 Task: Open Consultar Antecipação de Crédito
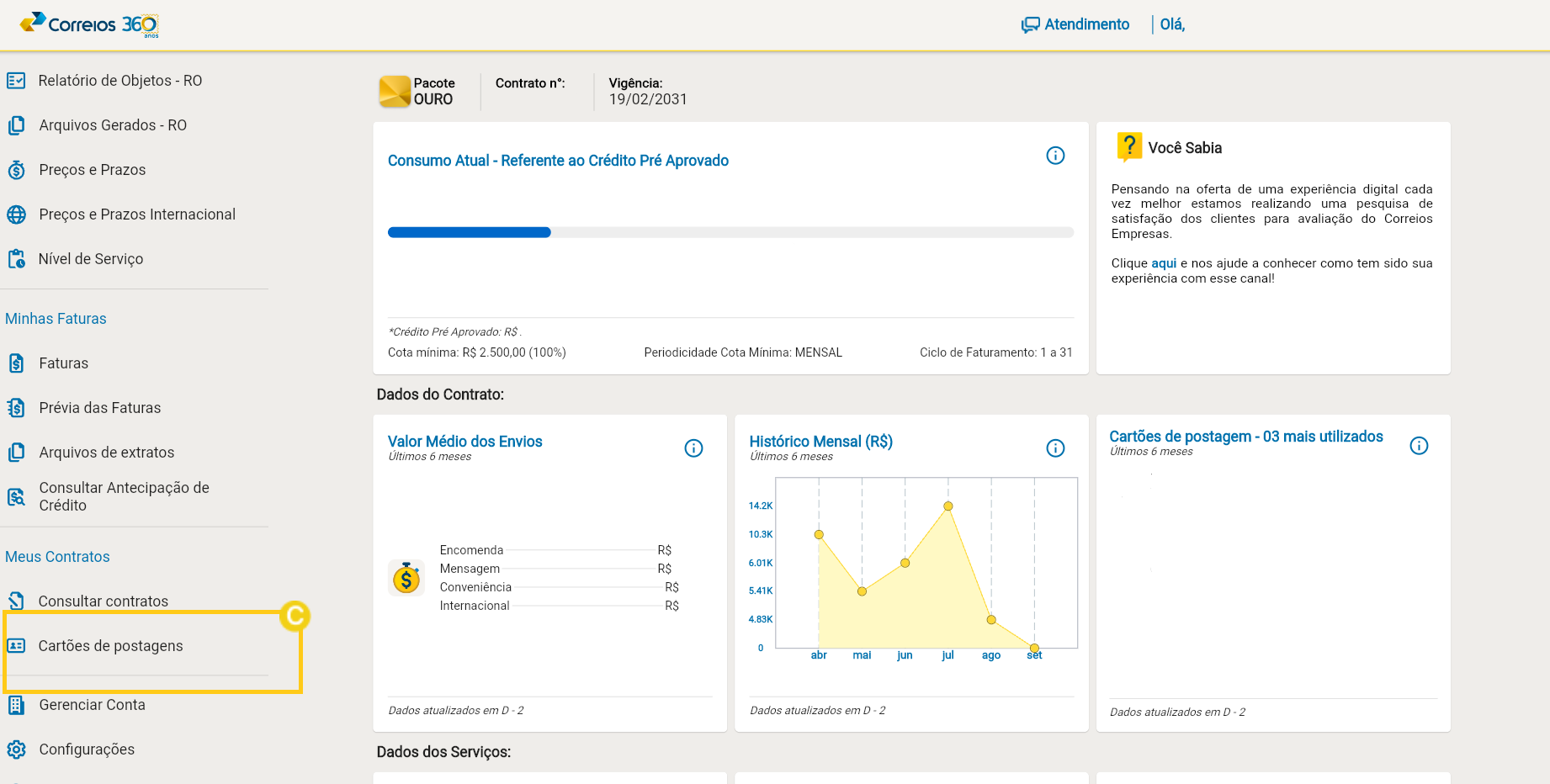click(x=125, y=496)
